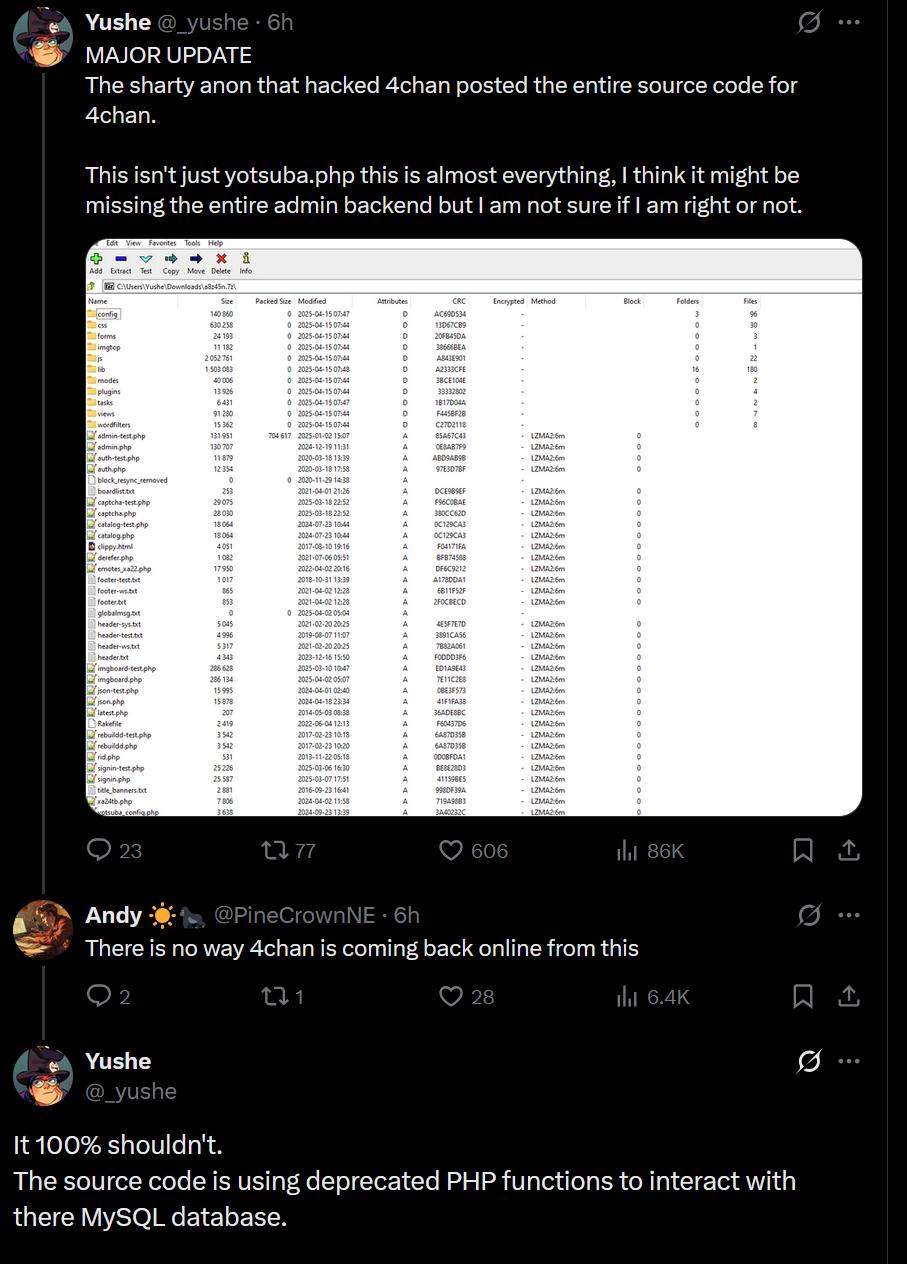Screen dimensions: 907x1264
Task: View analytics showing 86K views
Action: 628,850
